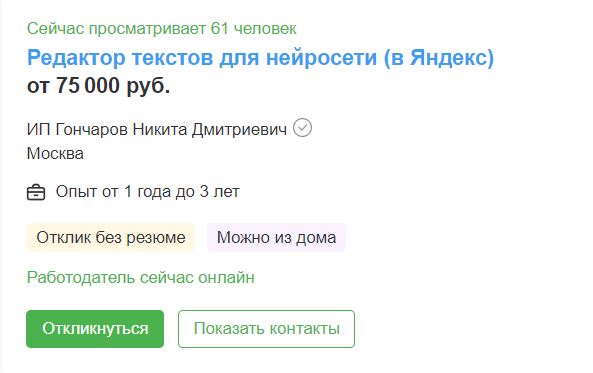Click the word Редактор in the vacancy title

pyautogui.click(x=76, y=58)
